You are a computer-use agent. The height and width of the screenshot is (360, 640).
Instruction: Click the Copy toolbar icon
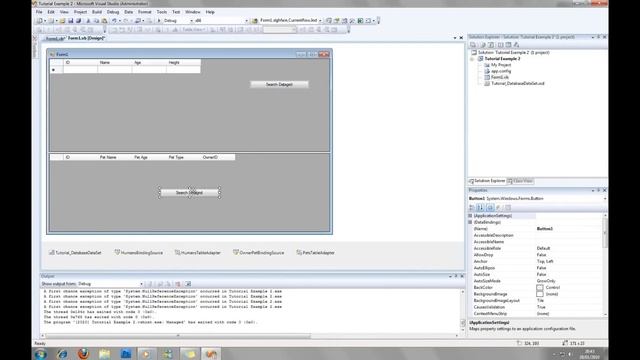pos(96,20)
